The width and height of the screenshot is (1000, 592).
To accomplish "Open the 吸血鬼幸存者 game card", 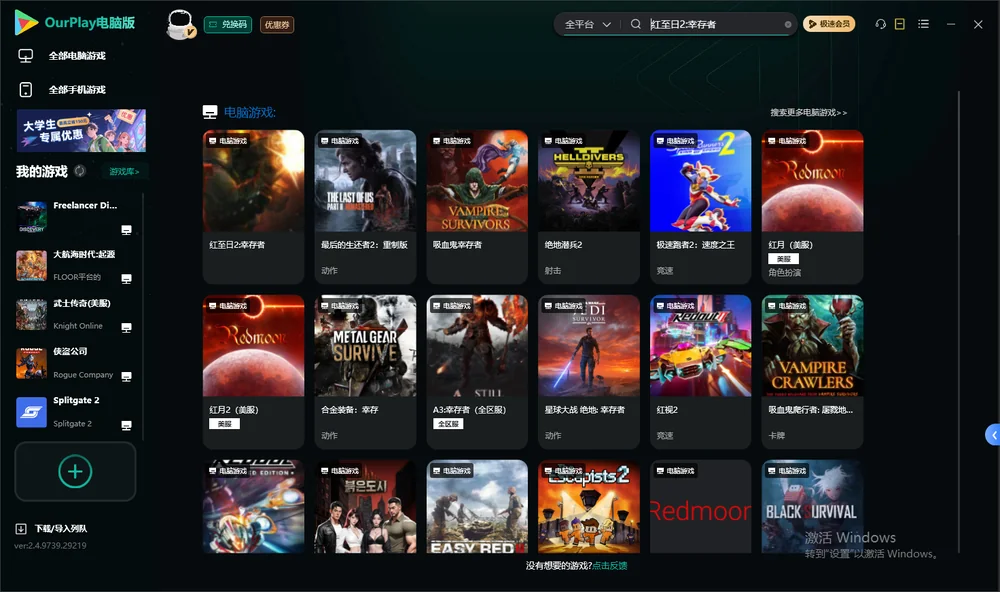I will (x=477, y=207).
